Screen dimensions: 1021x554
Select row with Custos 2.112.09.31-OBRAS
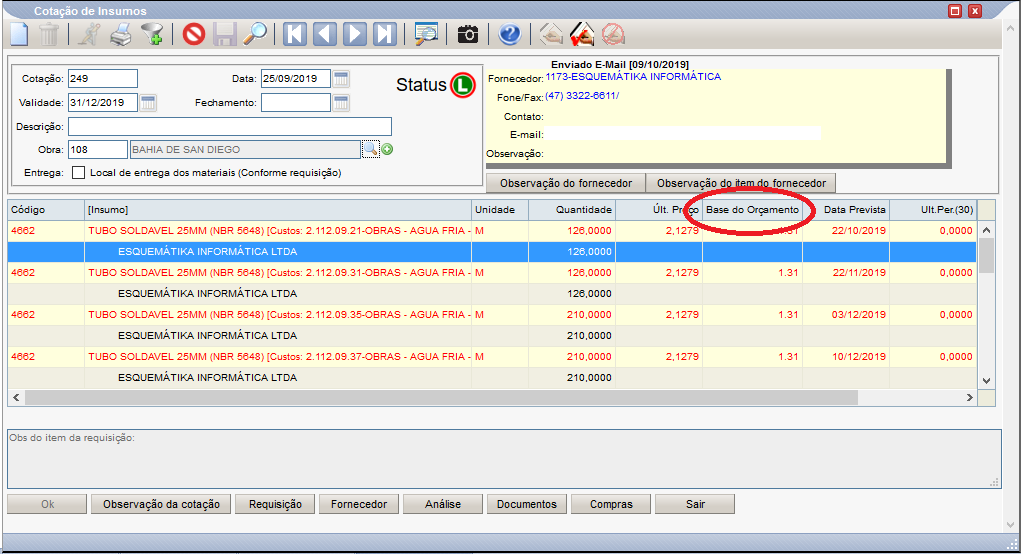(x=492, y=273)
